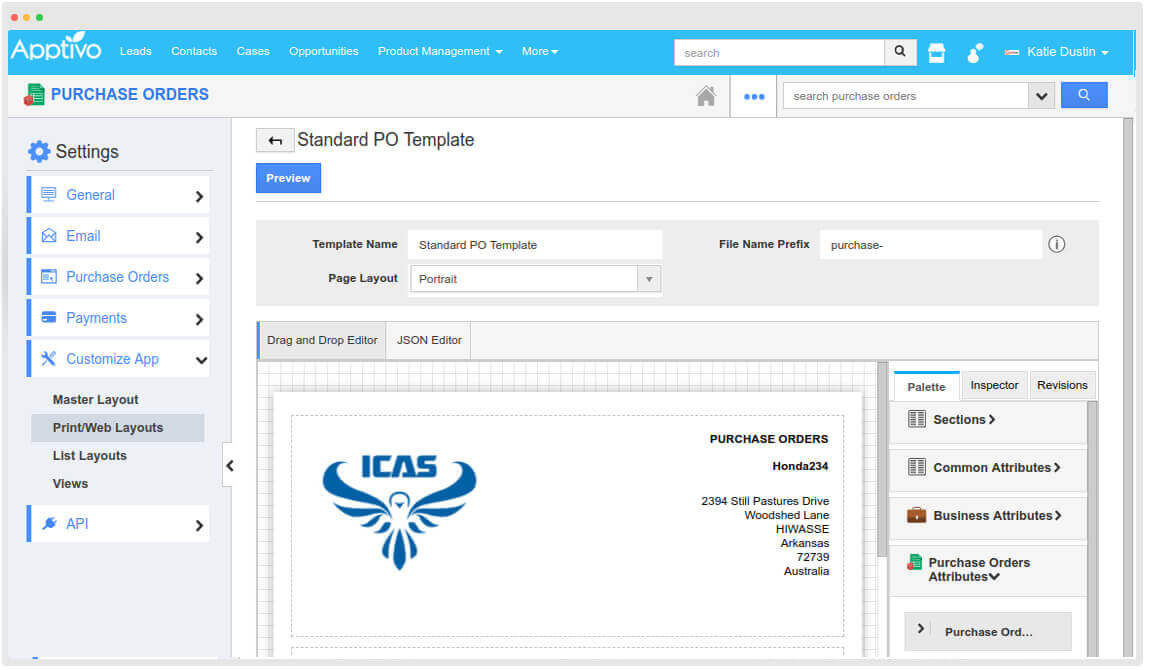Open the home icon in the header bar

pyautogui.click(x=708, y=96)
